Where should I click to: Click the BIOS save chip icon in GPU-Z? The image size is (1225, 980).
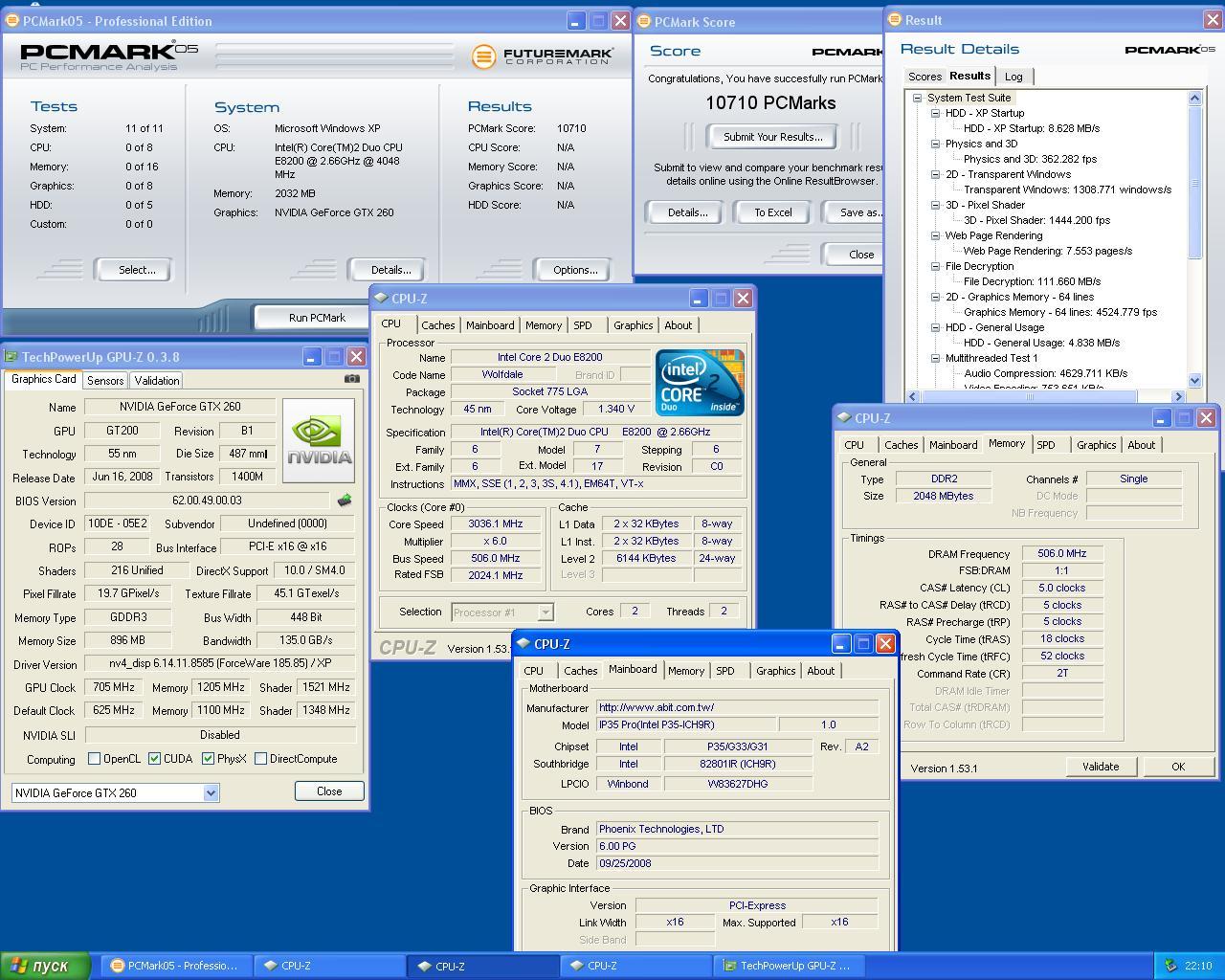click(x=345, y=501)
